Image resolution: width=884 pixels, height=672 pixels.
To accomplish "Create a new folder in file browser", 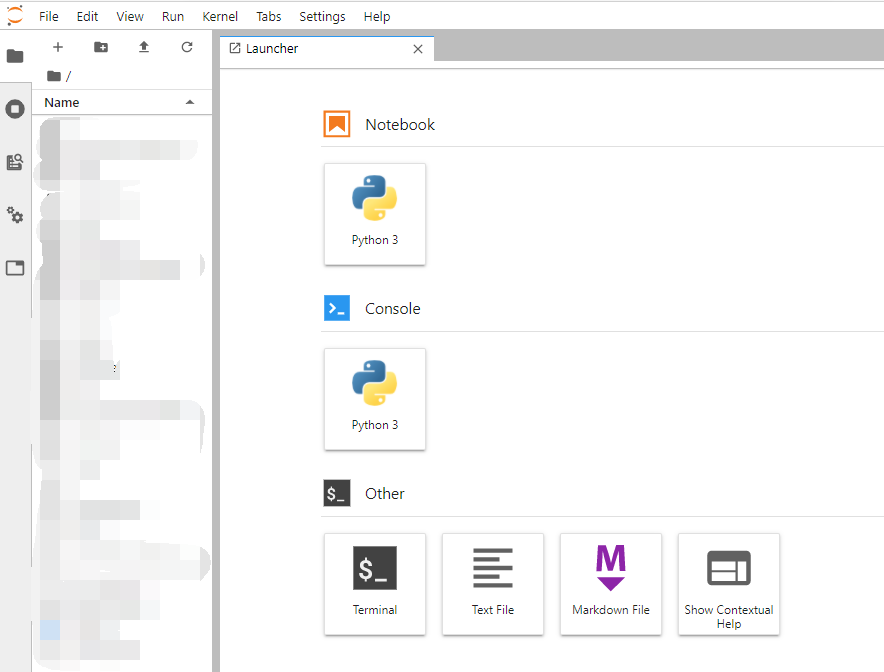I will (x=101, y=47).
